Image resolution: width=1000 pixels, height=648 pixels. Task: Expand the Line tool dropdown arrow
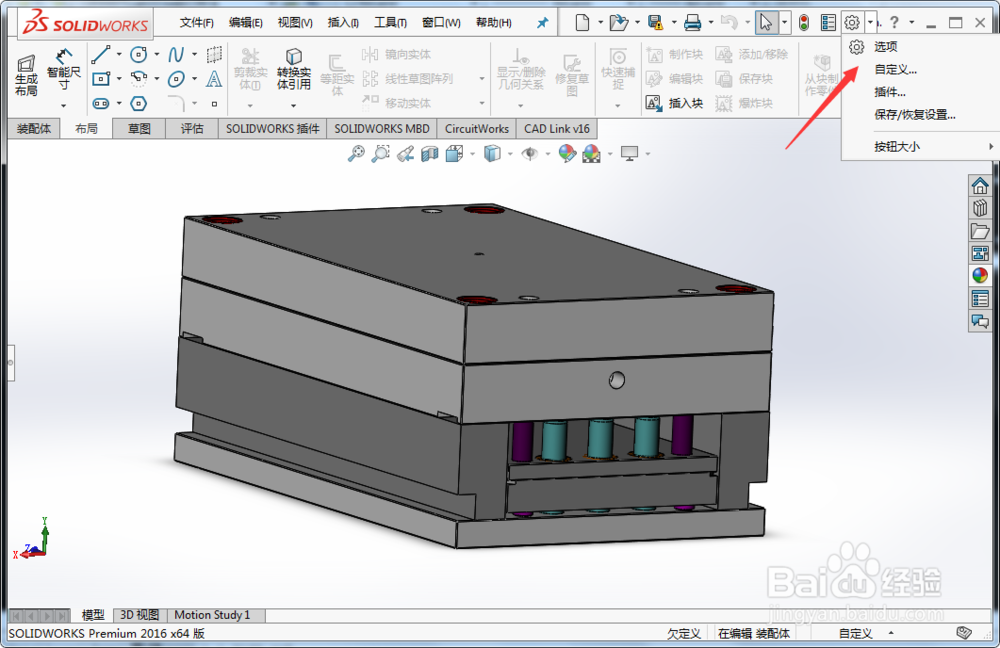(x=119, y=55)
